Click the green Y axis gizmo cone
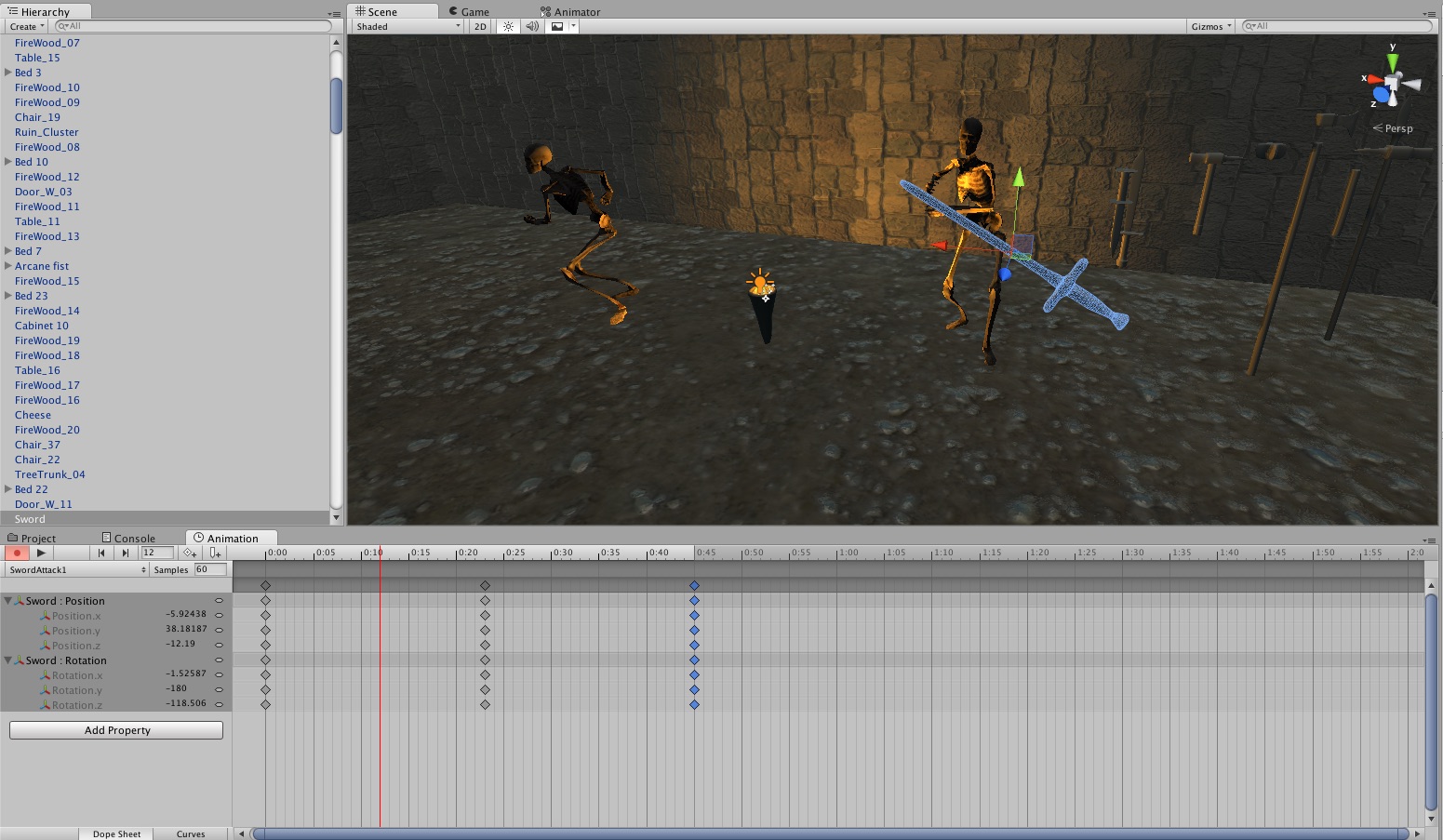Screen dimensions: 1443x840 pos(1393,62)
